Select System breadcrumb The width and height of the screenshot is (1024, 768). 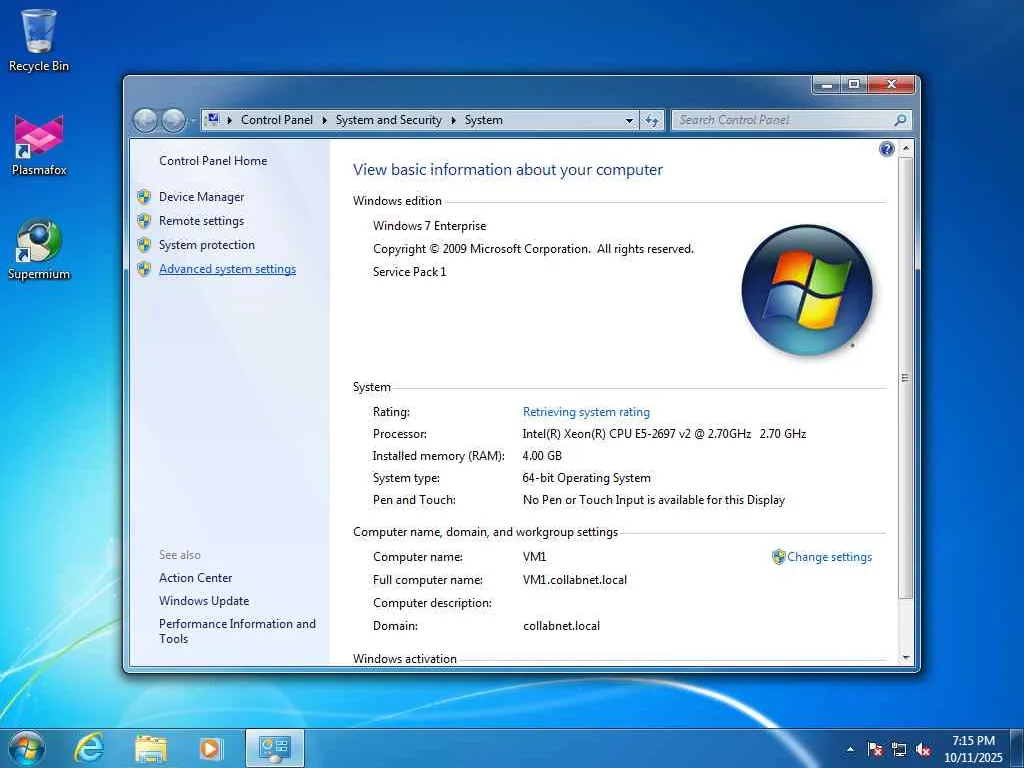click(484, 120)
